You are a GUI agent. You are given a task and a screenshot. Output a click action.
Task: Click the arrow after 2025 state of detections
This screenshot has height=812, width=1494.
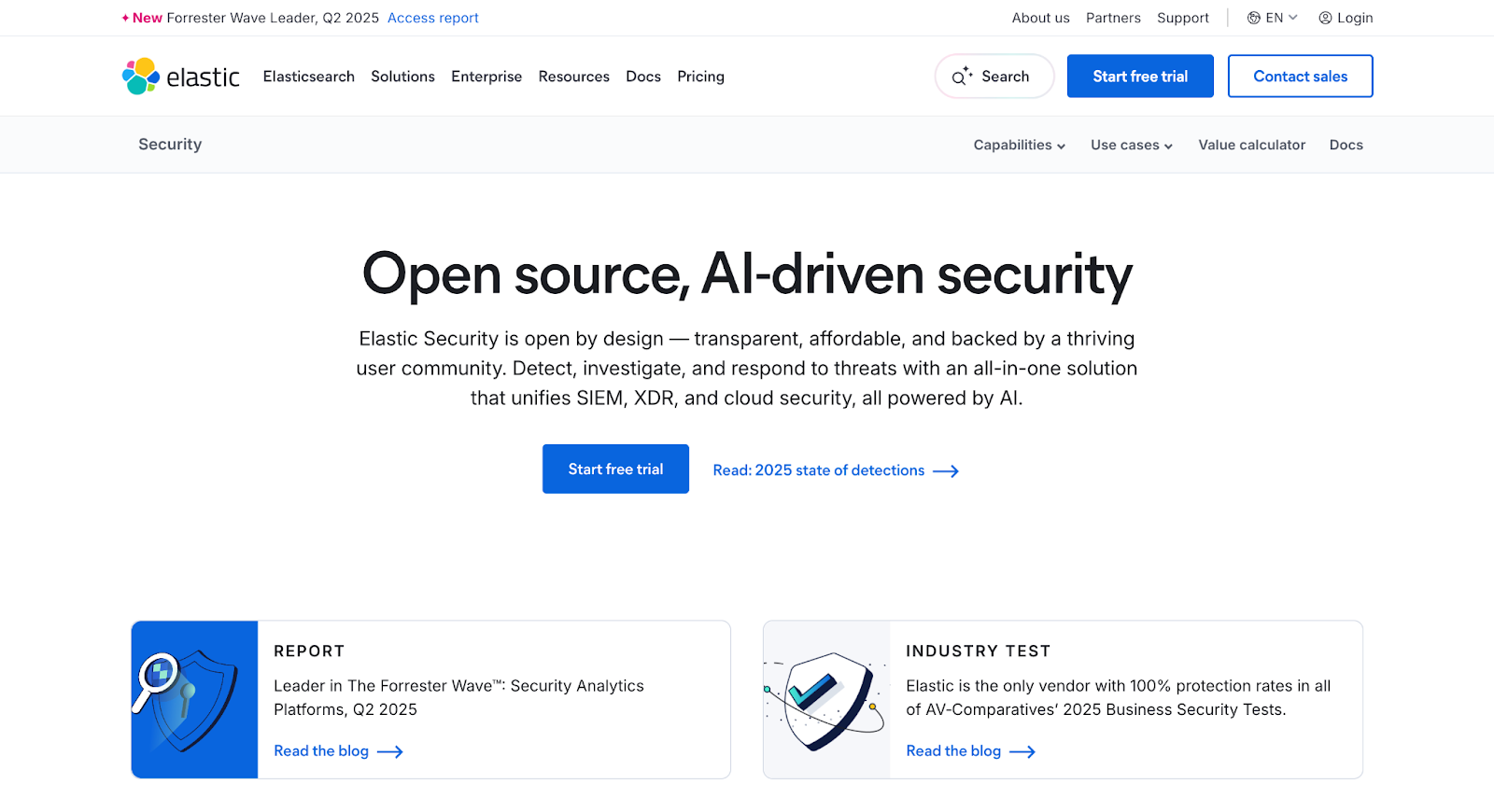pyautogui.click(x=946, y=471)
